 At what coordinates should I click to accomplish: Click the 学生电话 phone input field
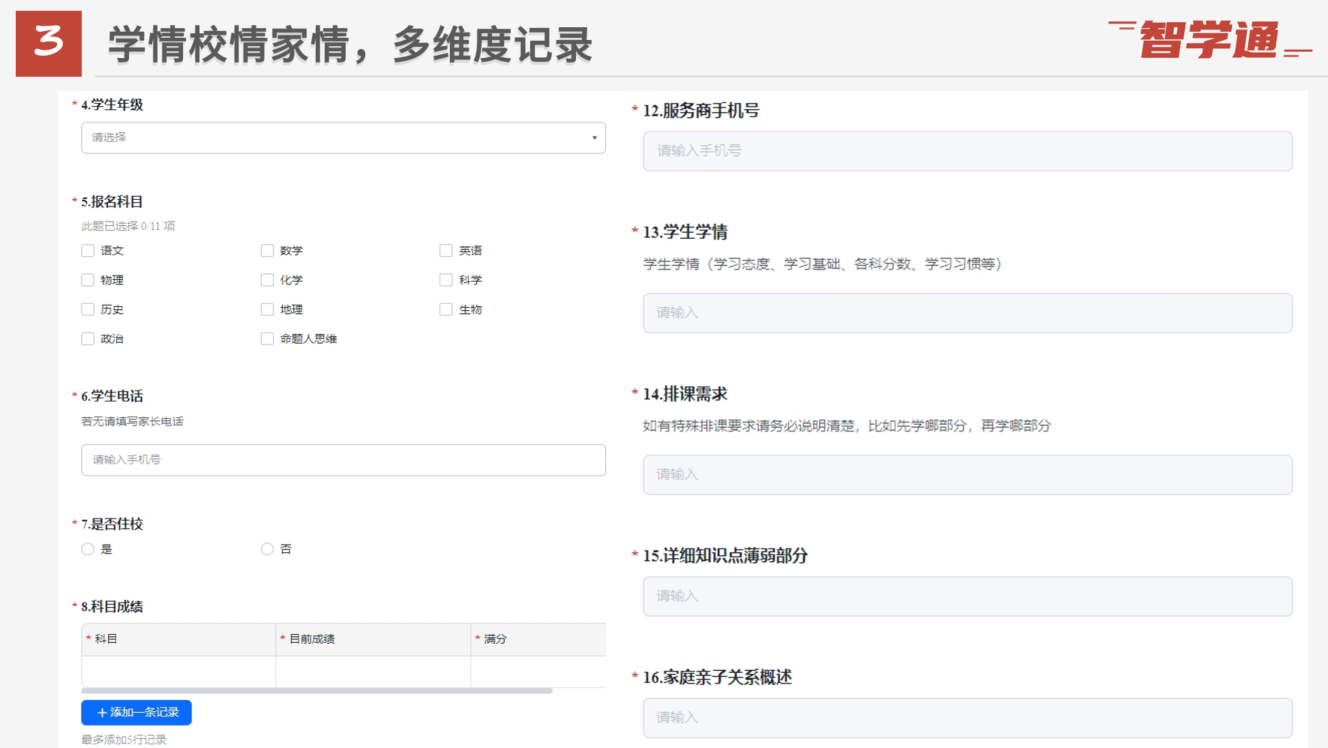tap(343, 460)
